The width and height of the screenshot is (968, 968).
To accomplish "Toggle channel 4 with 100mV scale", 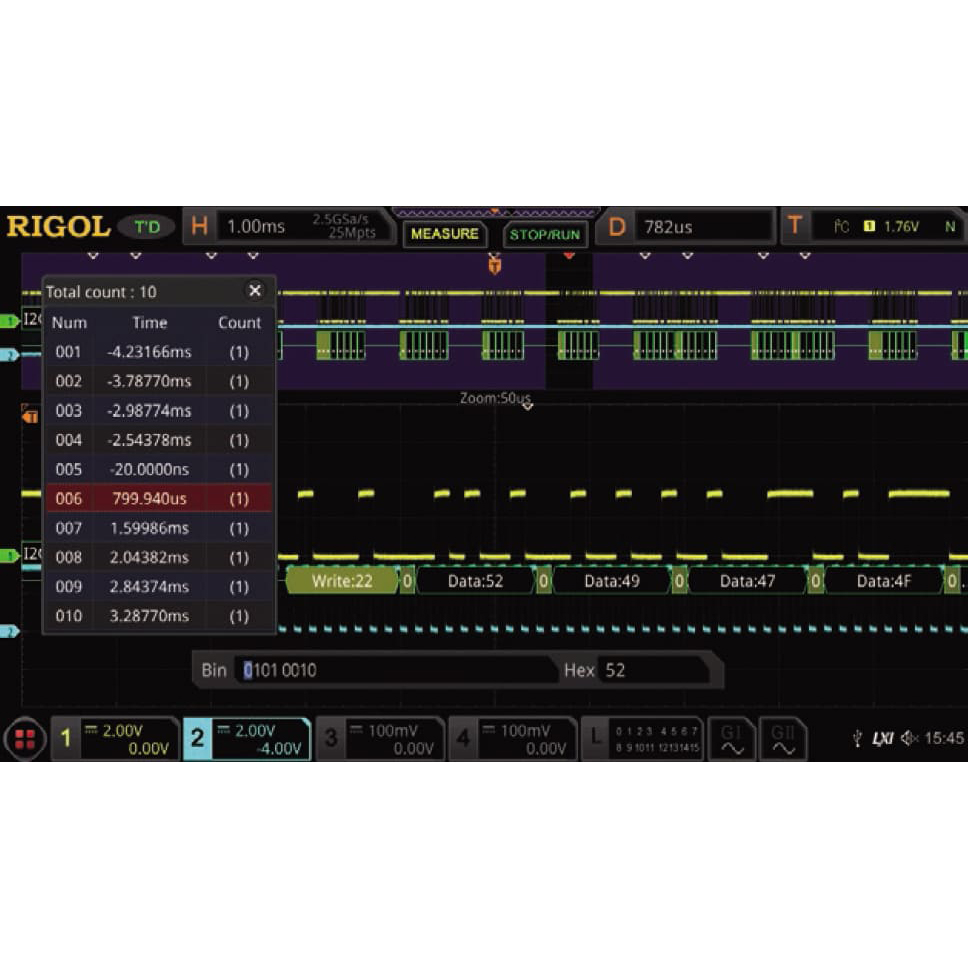I will (512, 739).
